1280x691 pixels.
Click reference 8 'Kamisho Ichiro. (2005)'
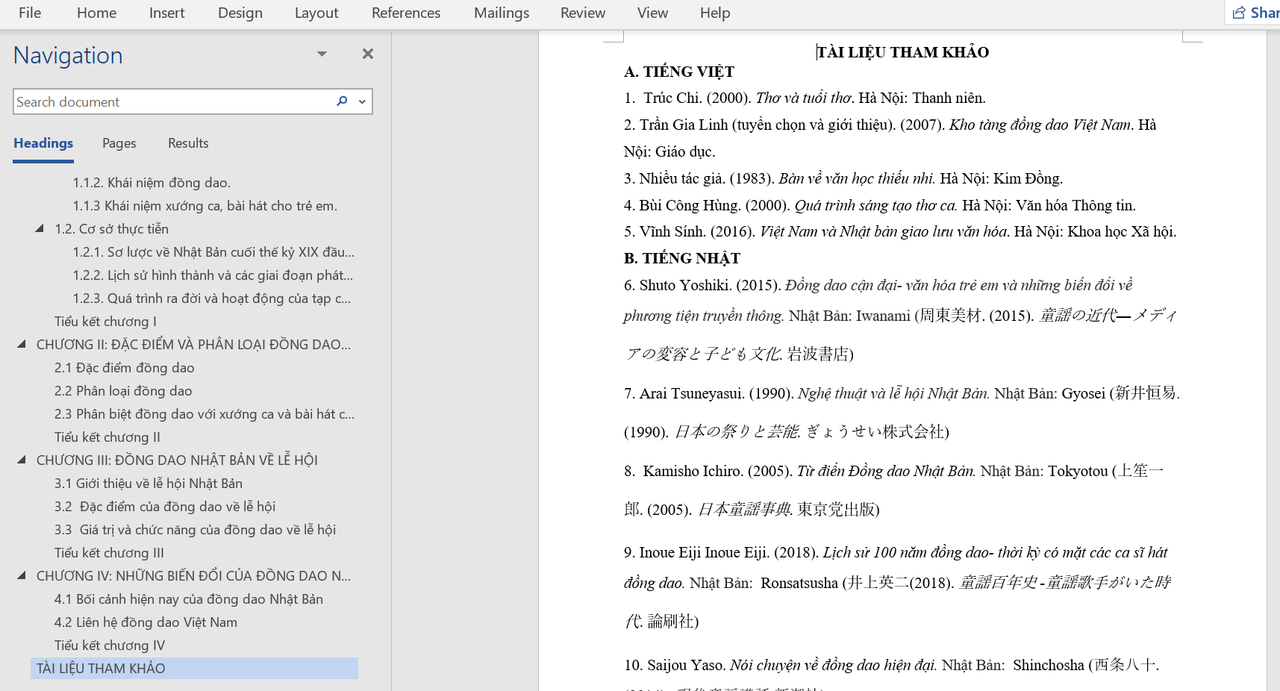tap(894, 490)
